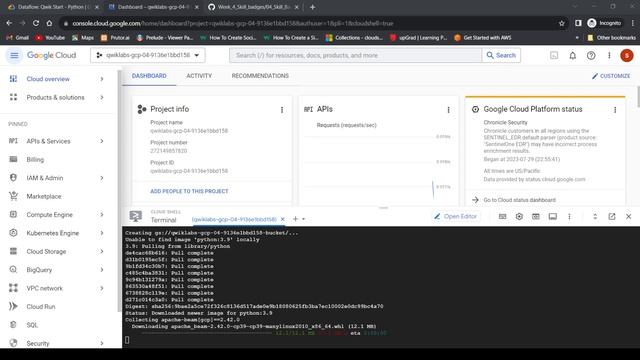The image size is (640, 360).
Task: Click the Search button
Action: point(501,55)
